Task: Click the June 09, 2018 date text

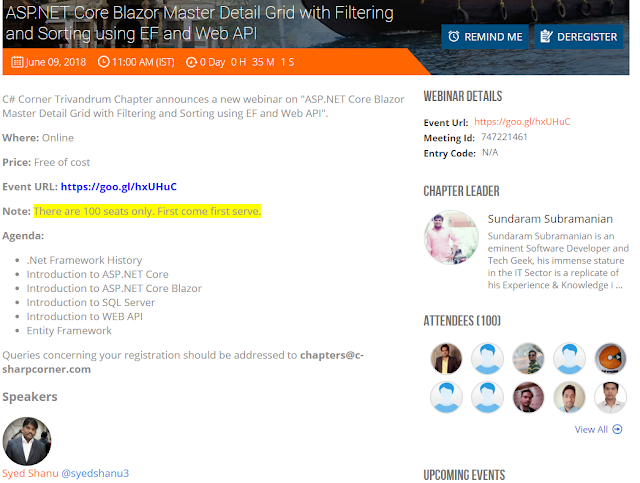Action: (x=56, y=62)
